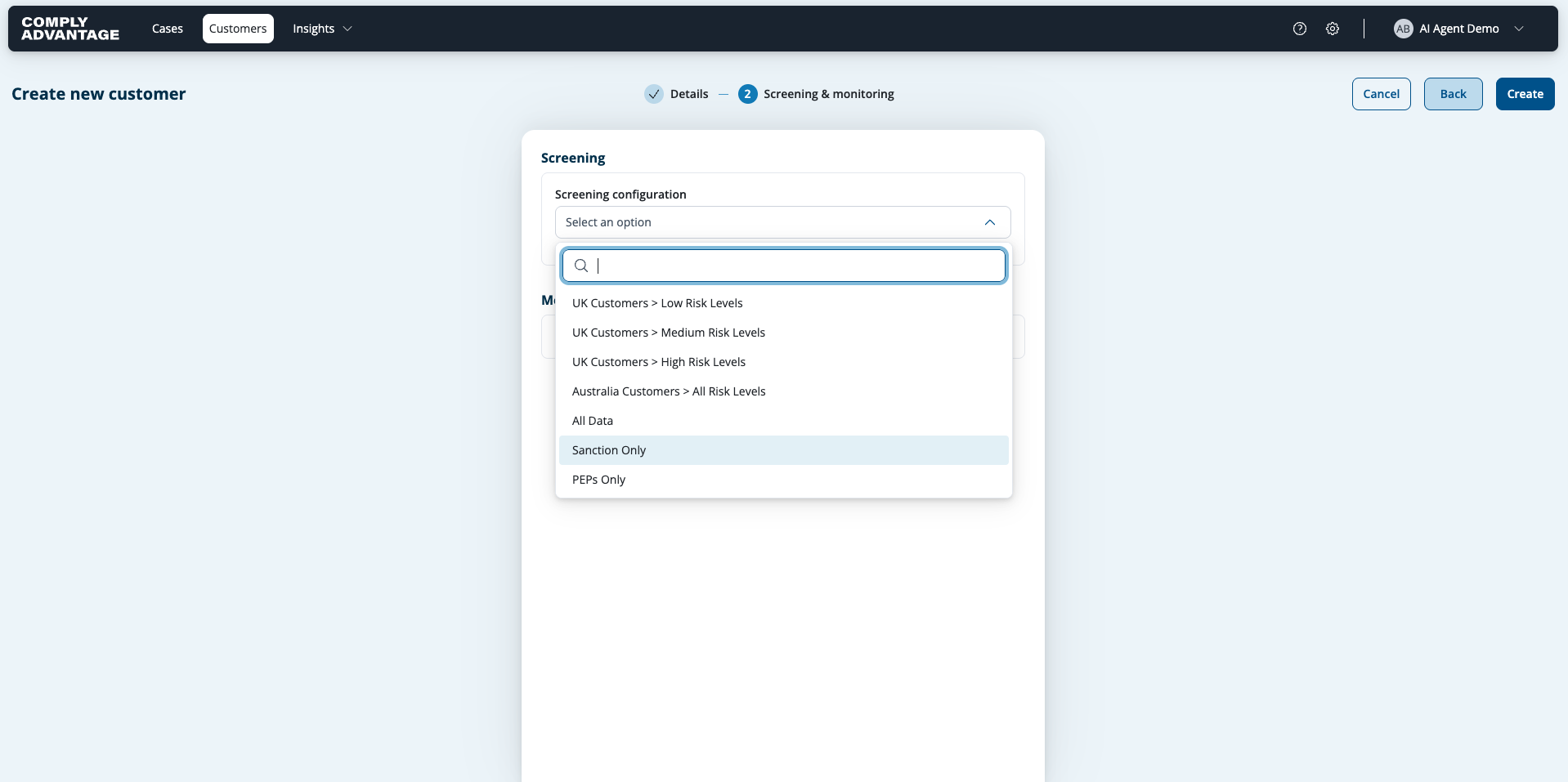Choose Australia Customers > All Risk Levels
1568x782 pixels.
click(783, 391)
